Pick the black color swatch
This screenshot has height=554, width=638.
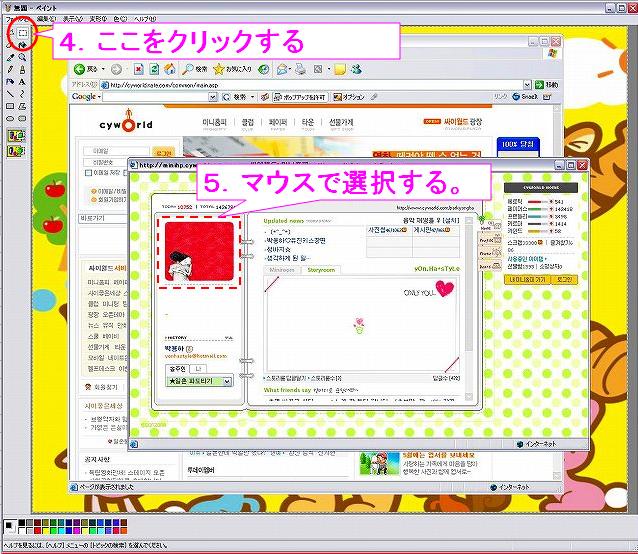22,522
